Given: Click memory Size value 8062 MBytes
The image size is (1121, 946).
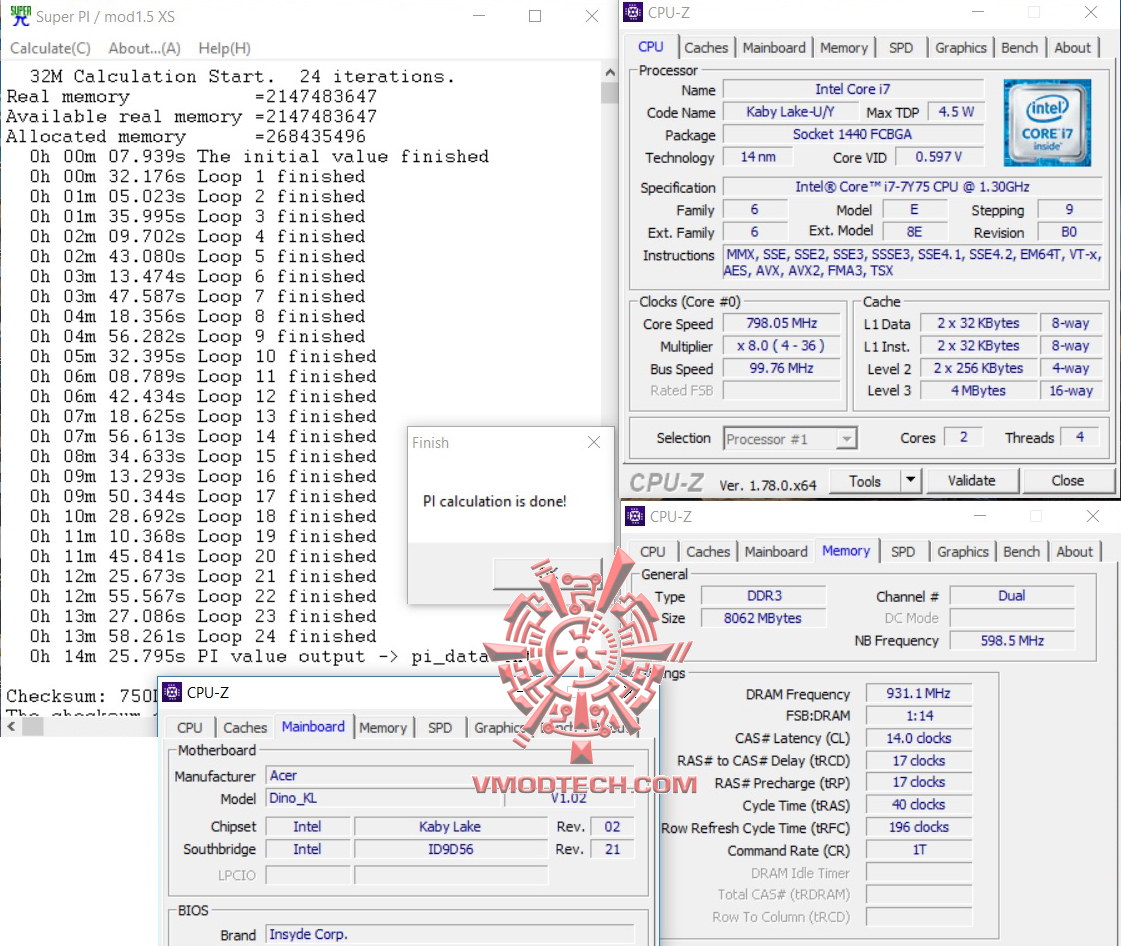Looking at the screenshot, I should pyautogui.click(x=764, y=619).
